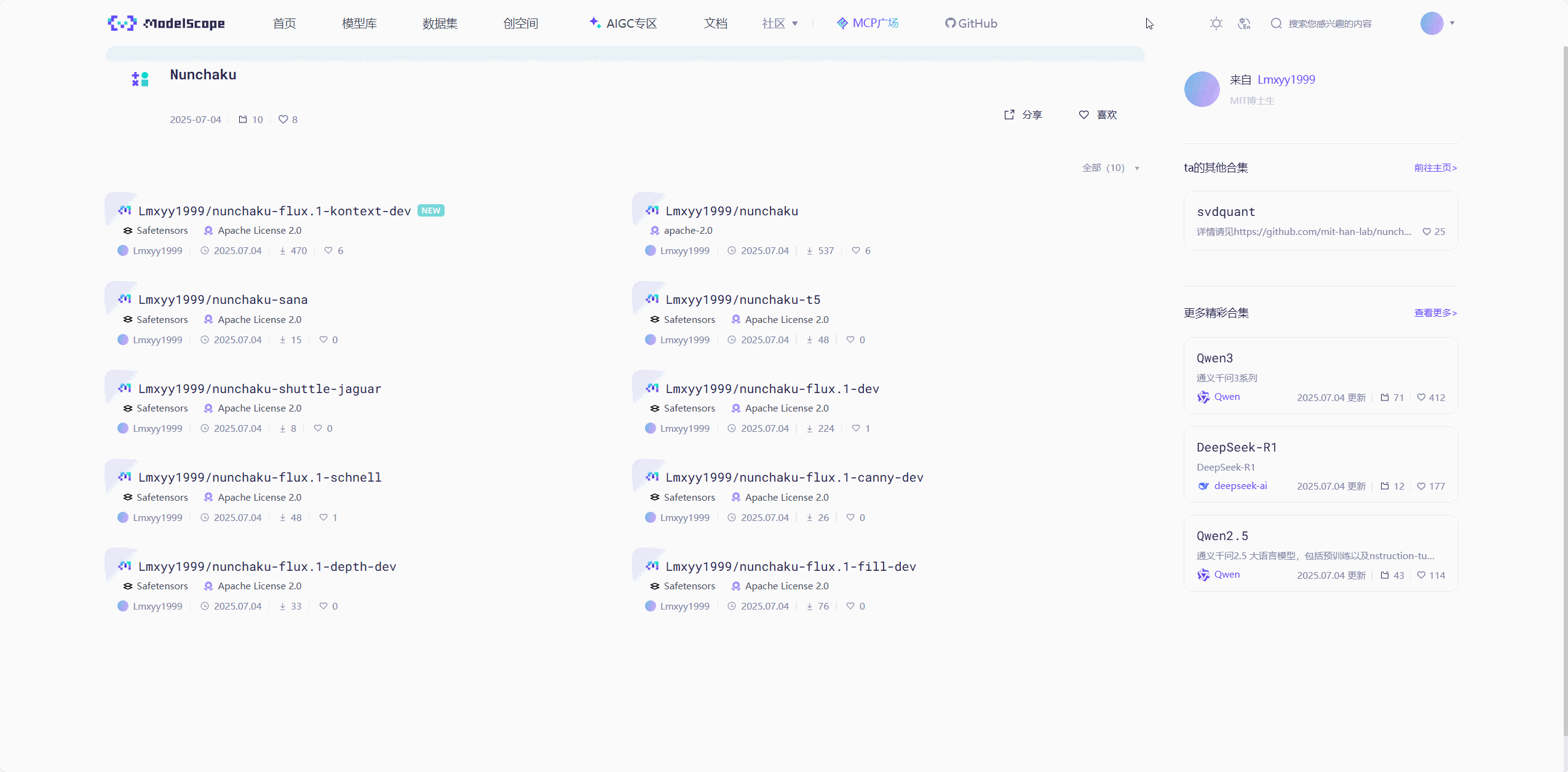Screen dimensions: 1568x772
Task: Click the language switch icon
Action: 1244,23
